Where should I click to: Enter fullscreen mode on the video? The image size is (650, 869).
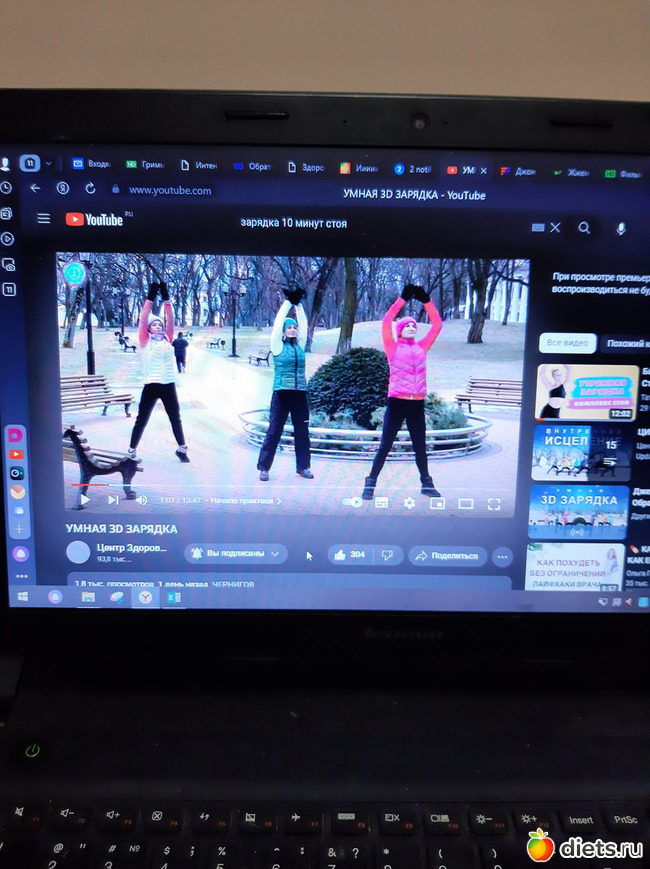[x=493, y=504]
